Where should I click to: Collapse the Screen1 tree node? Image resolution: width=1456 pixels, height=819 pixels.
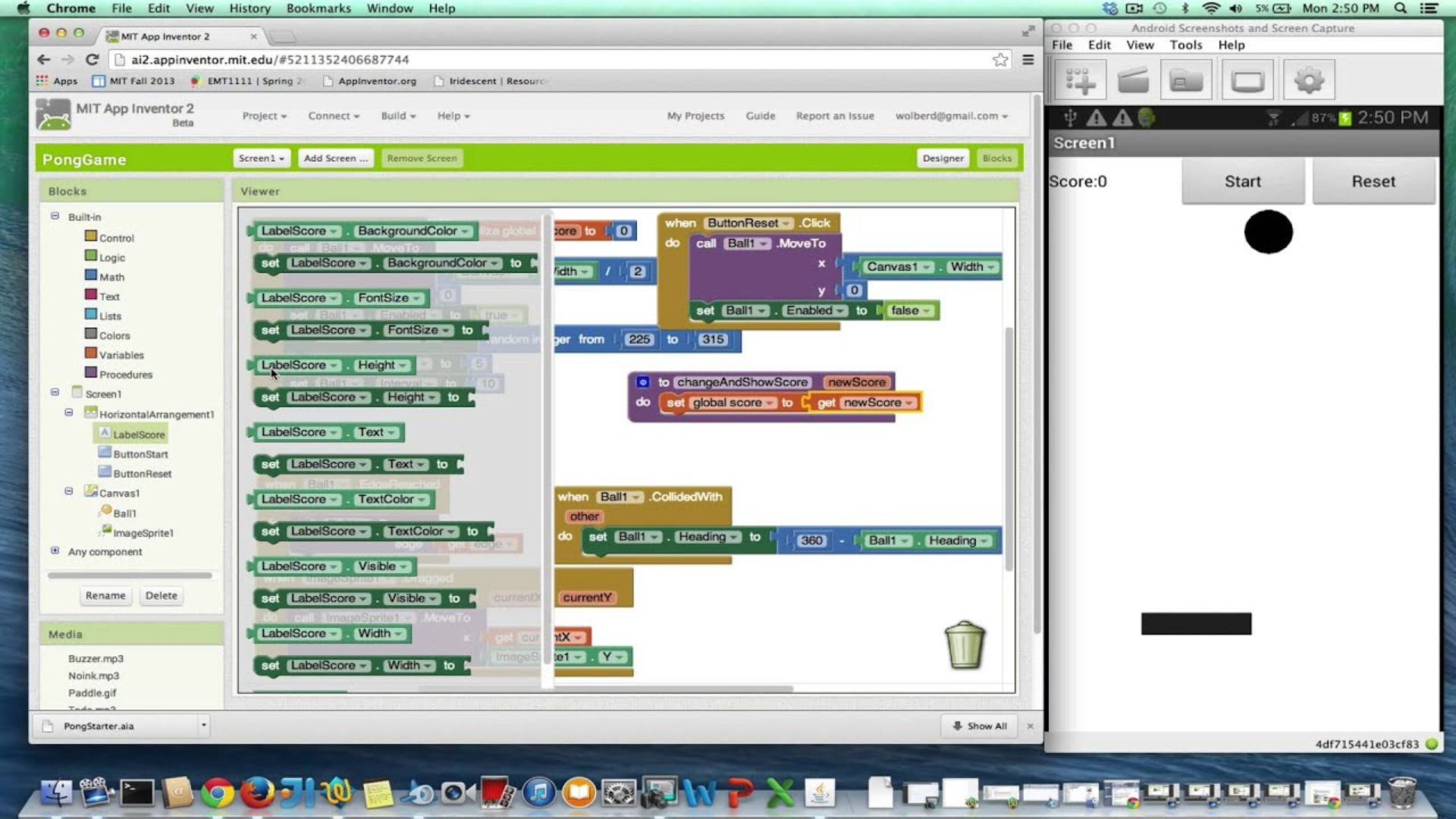55,393
